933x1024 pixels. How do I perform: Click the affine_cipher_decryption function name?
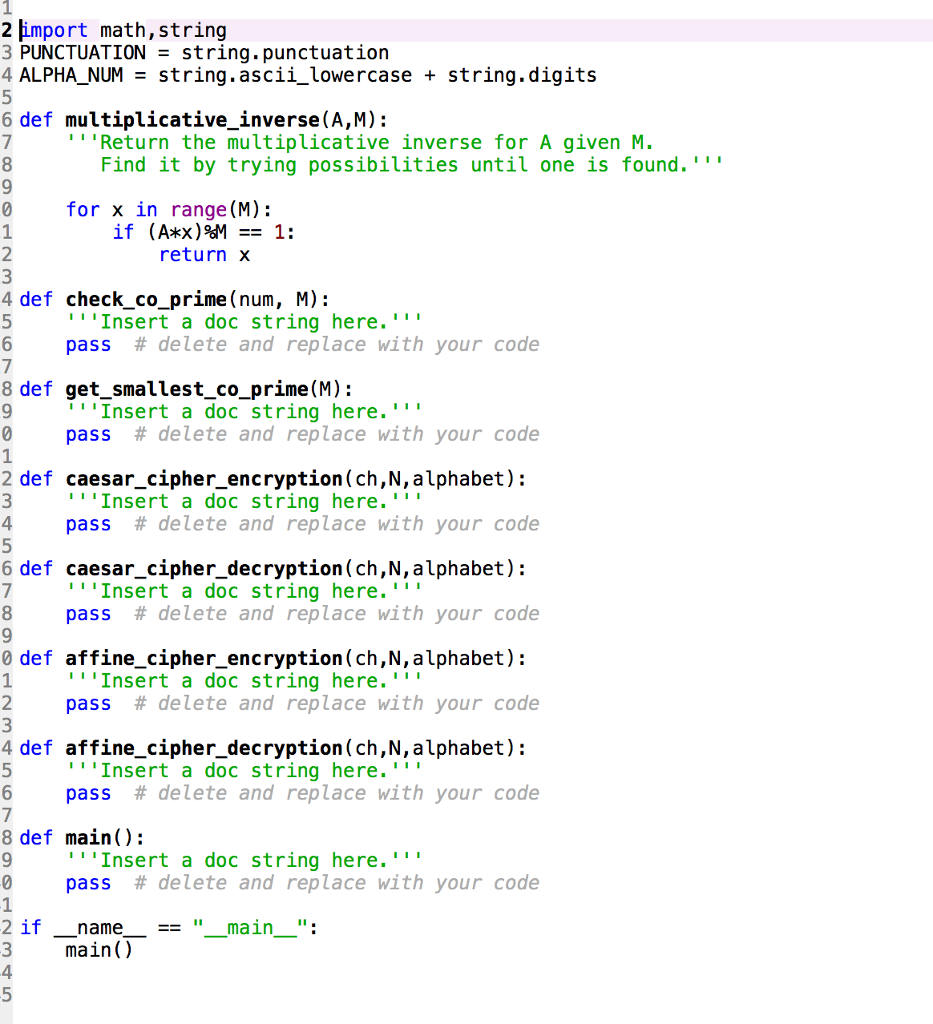click(204, 748)
